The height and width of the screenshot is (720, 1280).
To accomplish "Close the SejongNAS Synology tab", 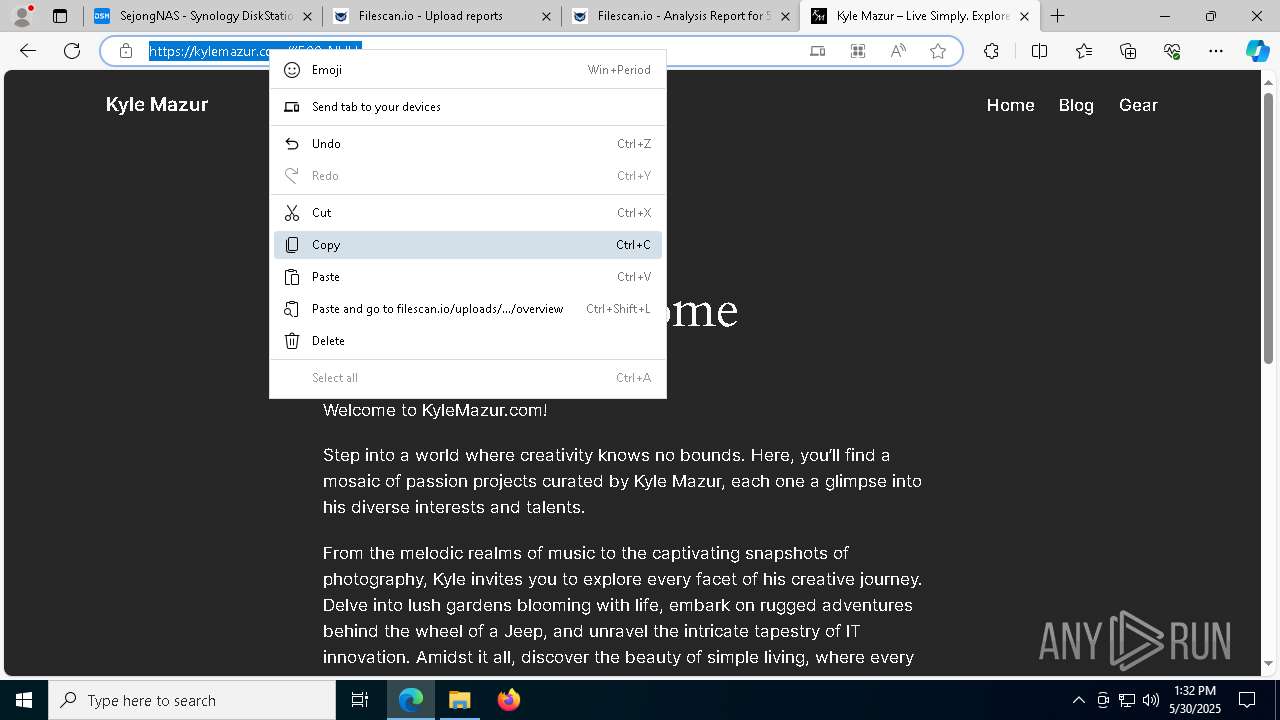I will pos(307,17).
